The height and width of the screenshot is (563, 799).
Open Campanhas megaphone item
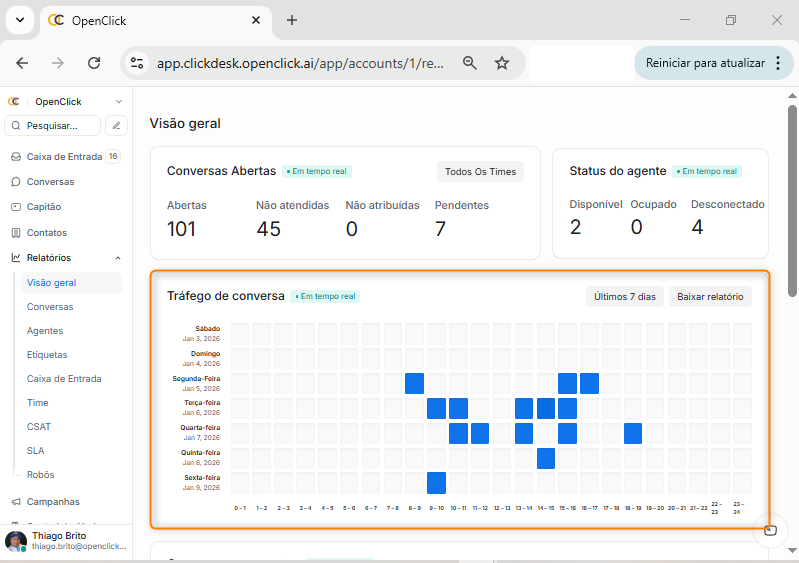pyautogui.click(x=52, y=502)
